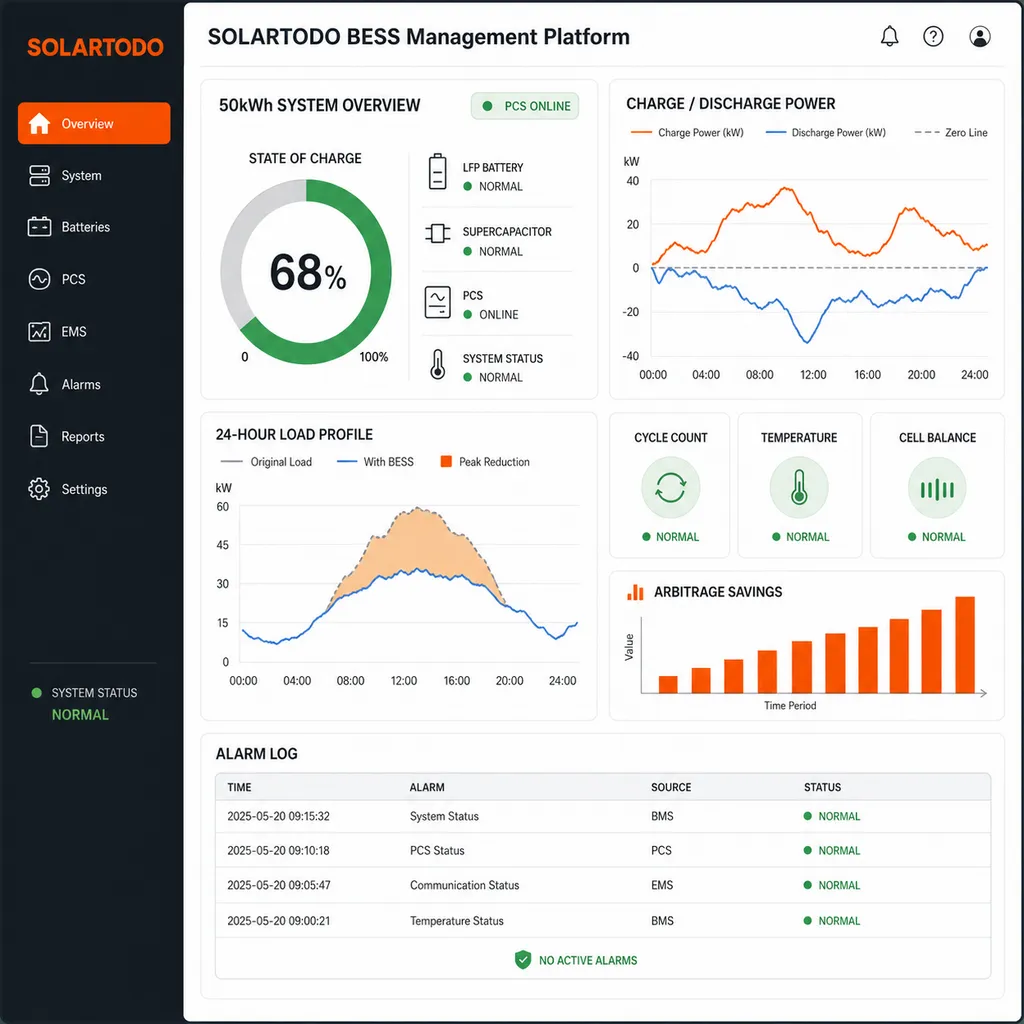Toggle Charge Power legend entry
The image size is (1024, 1024).
tap(687, 133)
